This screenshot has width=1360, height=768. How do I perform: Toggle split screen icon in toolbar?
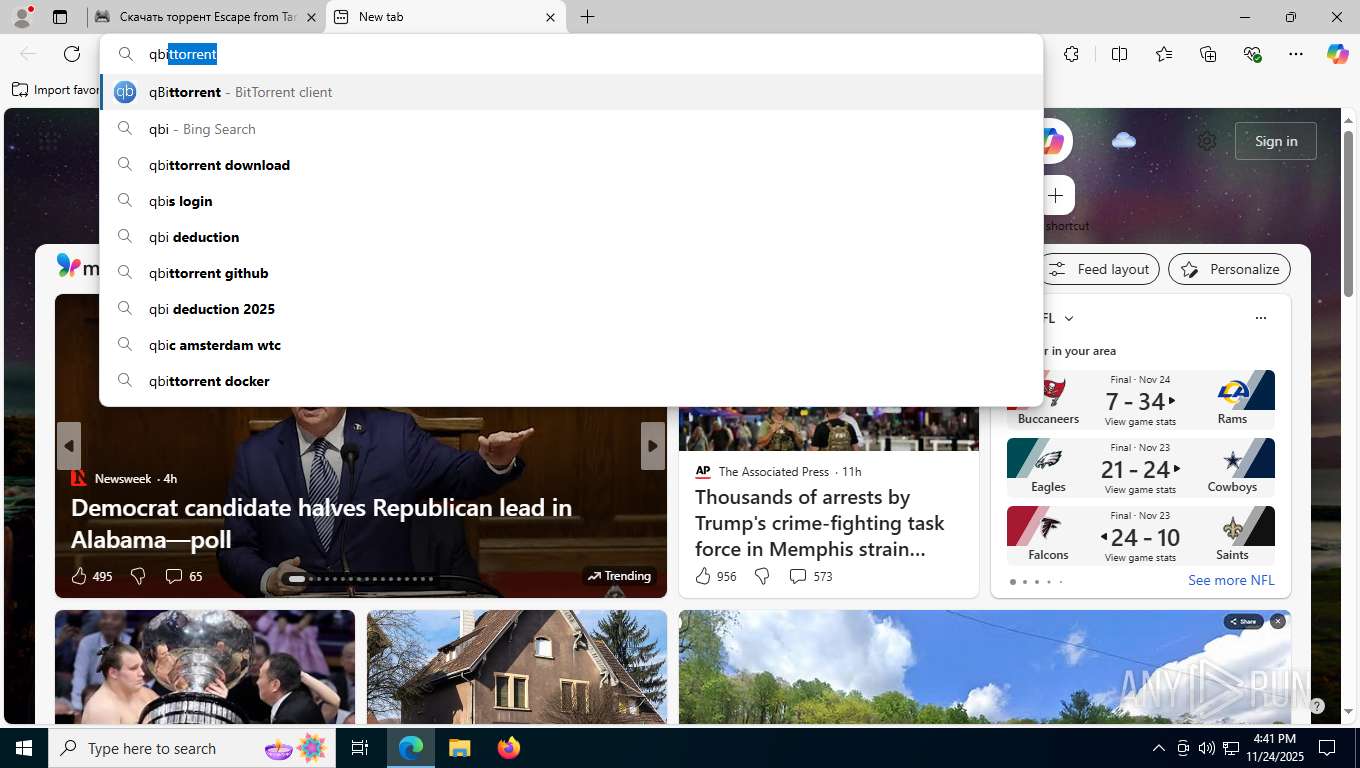tap(1119, 54)
